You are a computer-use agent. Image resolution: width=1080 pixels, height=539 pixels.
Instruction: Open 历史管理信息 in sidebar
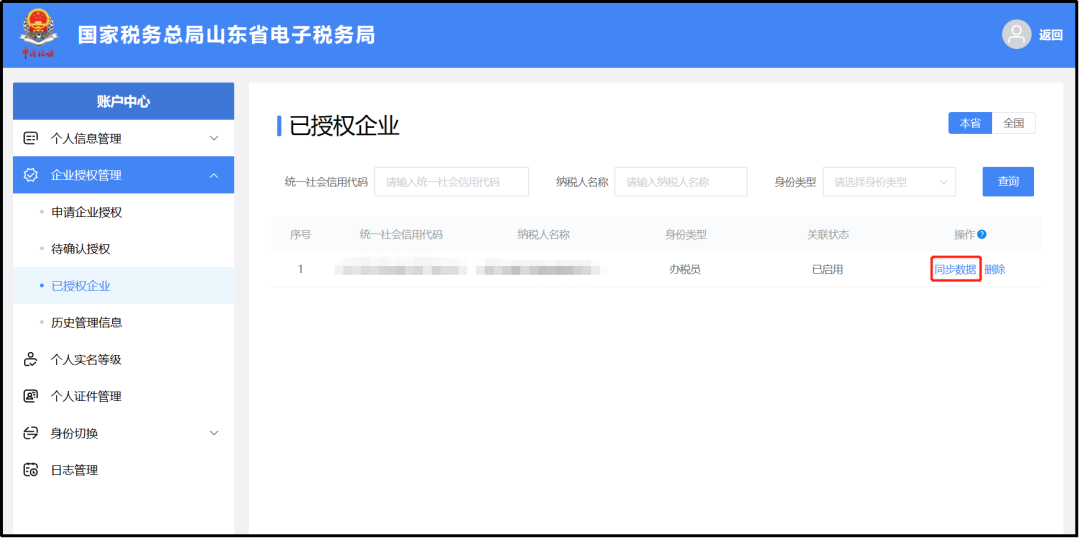point(86,322)
